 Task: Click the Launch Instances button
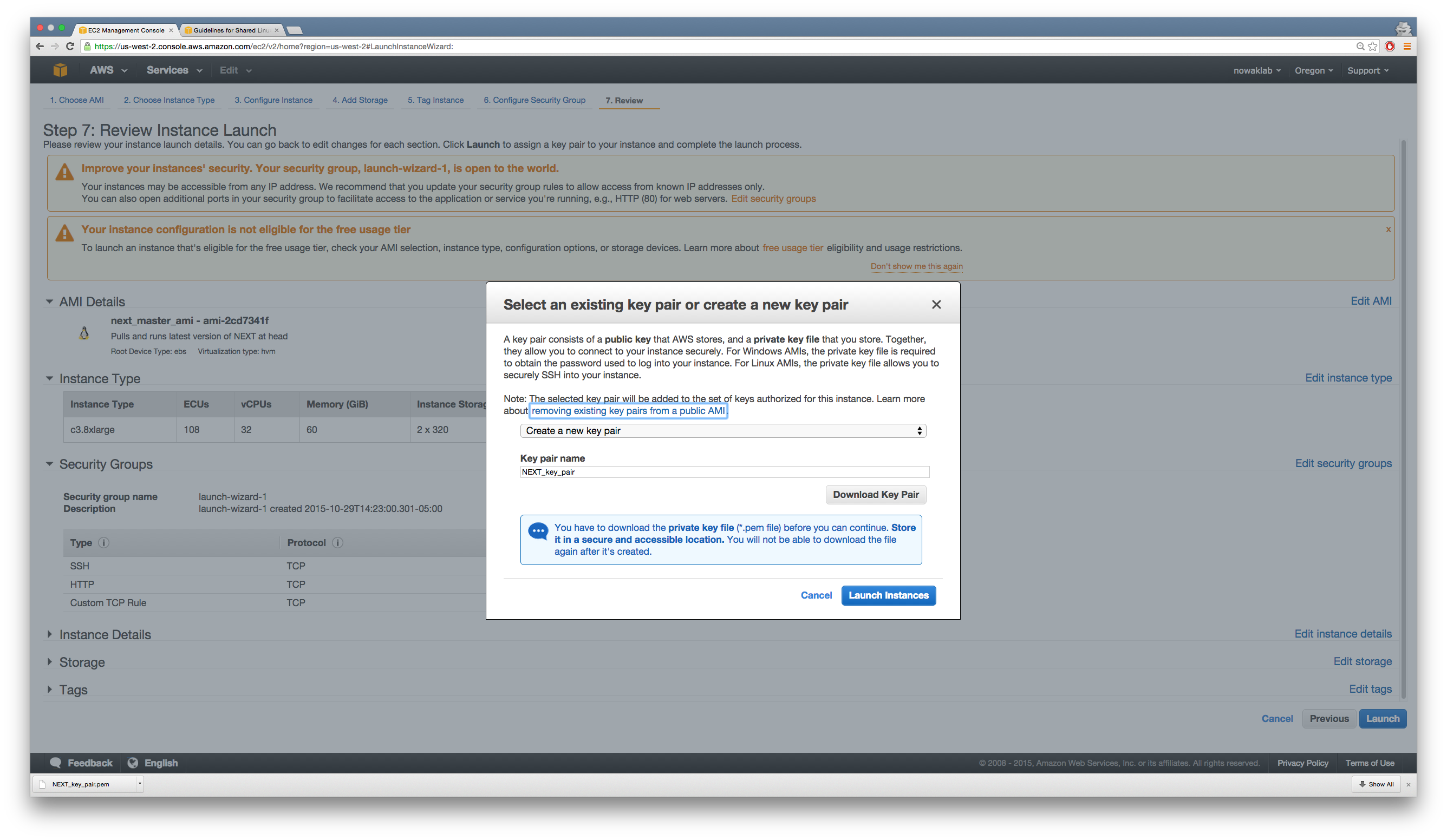click(x=888, y=595)
